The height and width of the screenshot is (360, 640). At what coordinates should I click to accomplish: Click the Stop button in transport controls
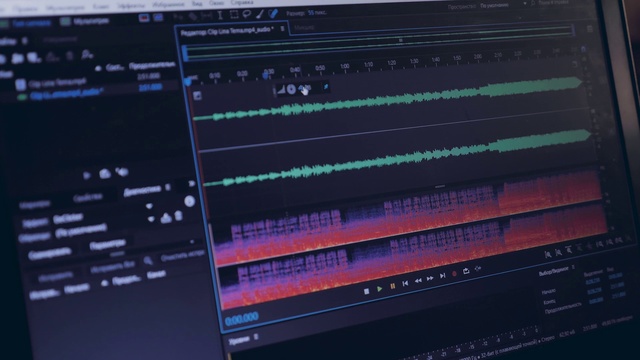point(367,291)
